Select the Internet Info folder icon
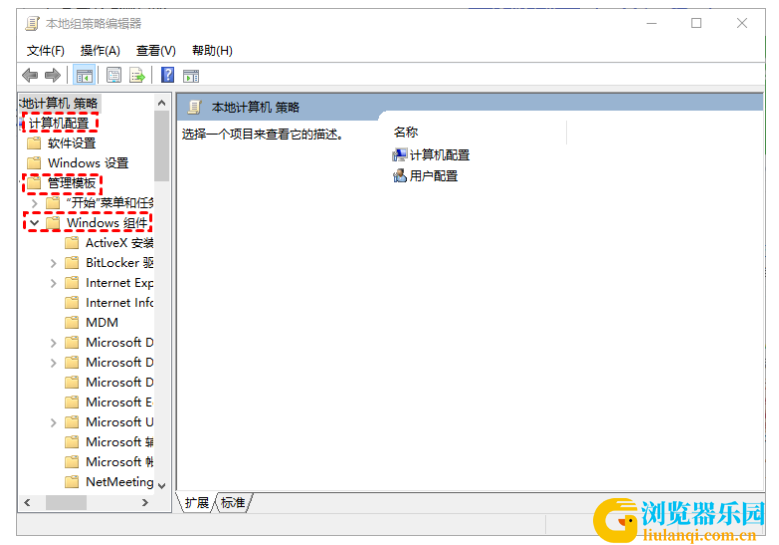This screenshot has width=779, height=545. pos(72,303)
